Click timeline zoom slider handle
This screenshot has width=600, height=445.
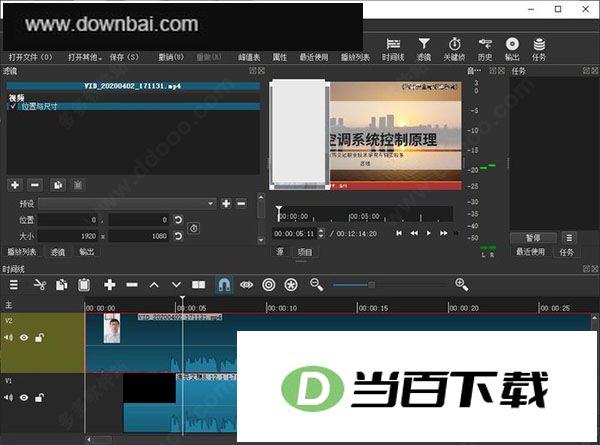(371, 285)
